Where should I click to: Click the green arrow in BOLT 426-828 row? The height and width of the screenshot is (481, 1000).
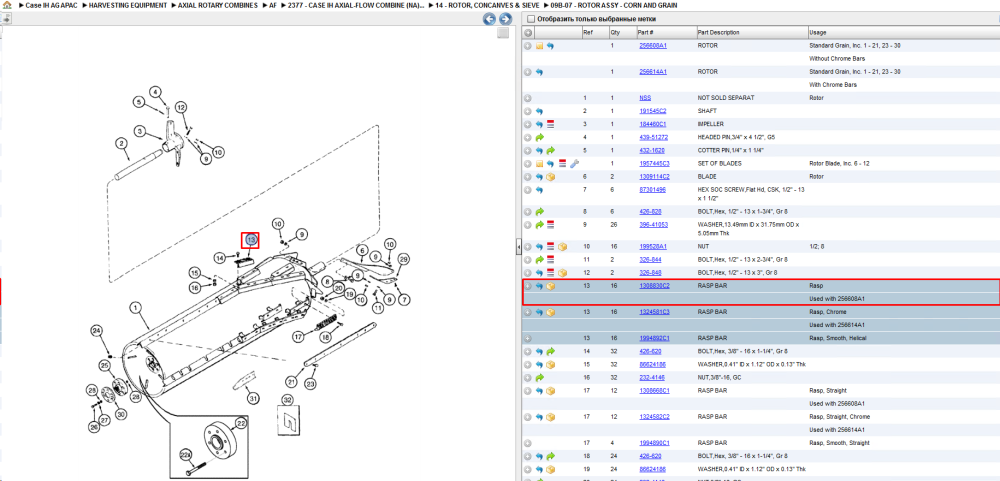539,211
